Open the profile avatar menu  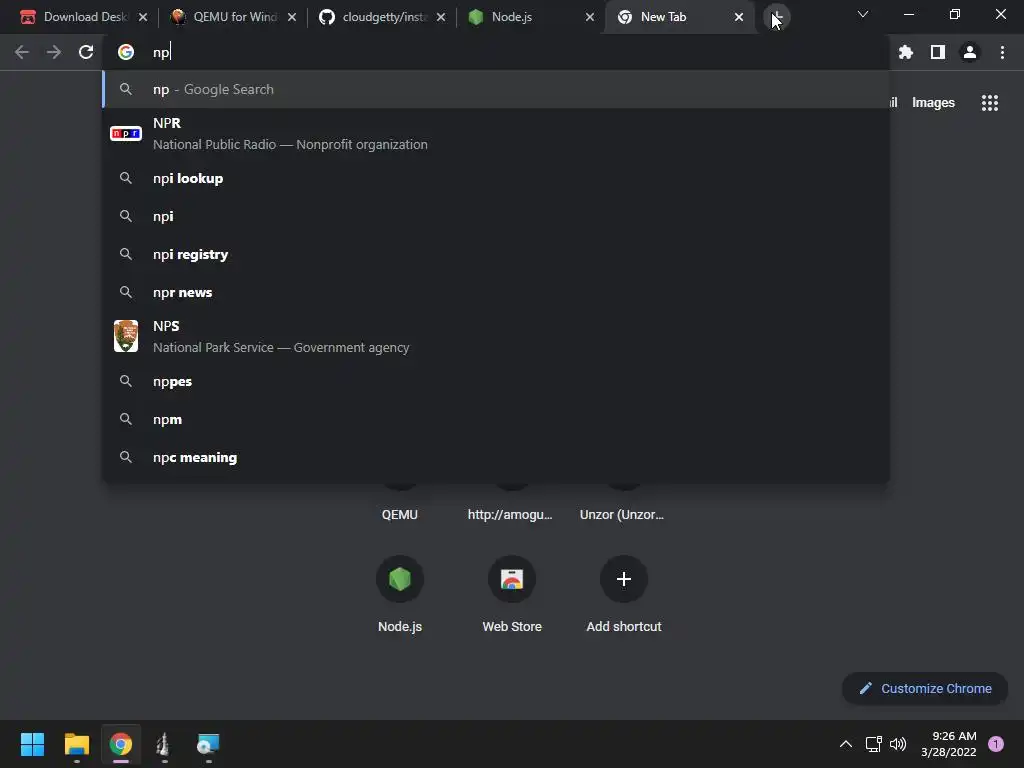[969, 52]
